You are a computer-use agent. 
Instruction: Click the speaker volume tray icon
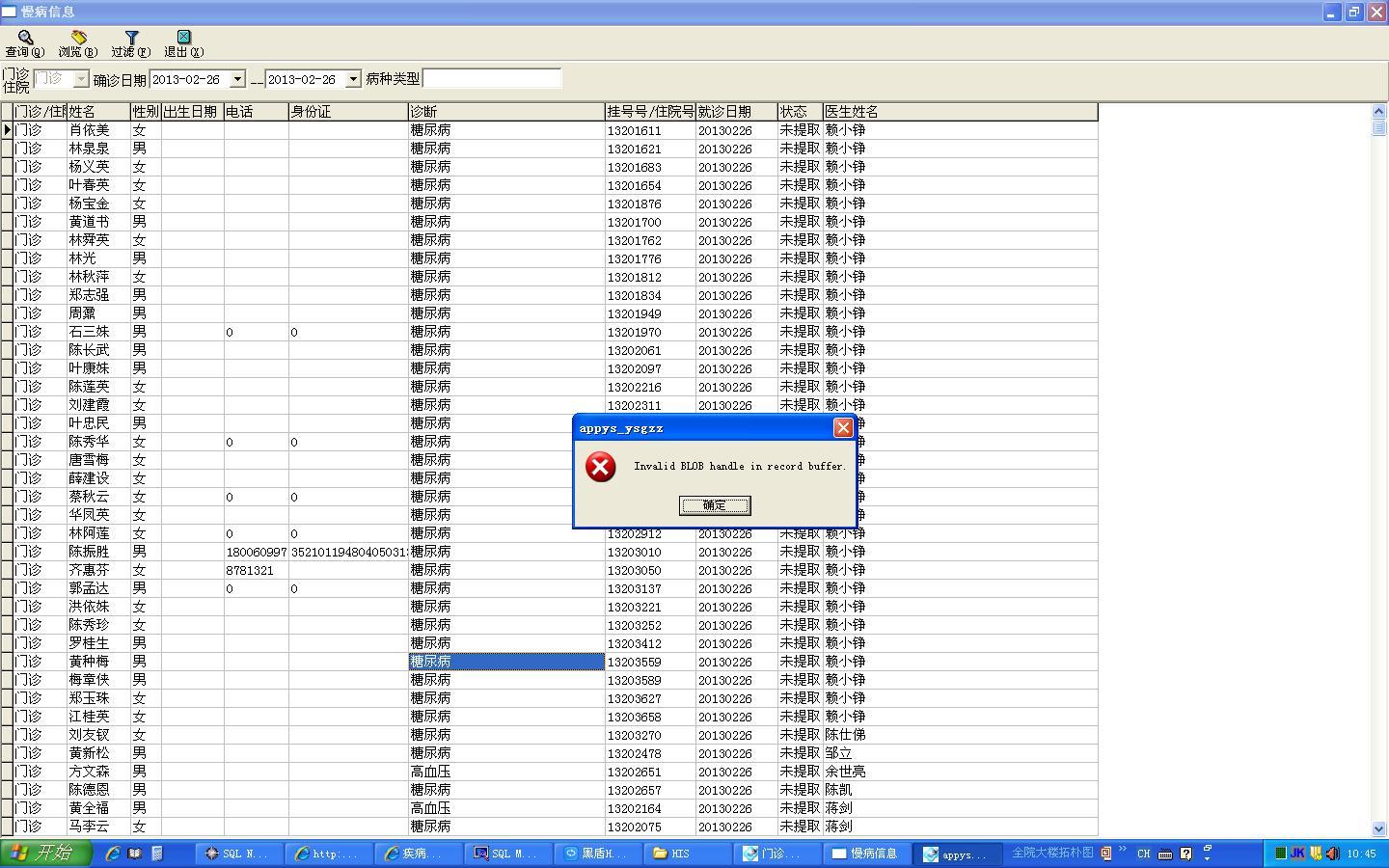tap(1332, 854)
